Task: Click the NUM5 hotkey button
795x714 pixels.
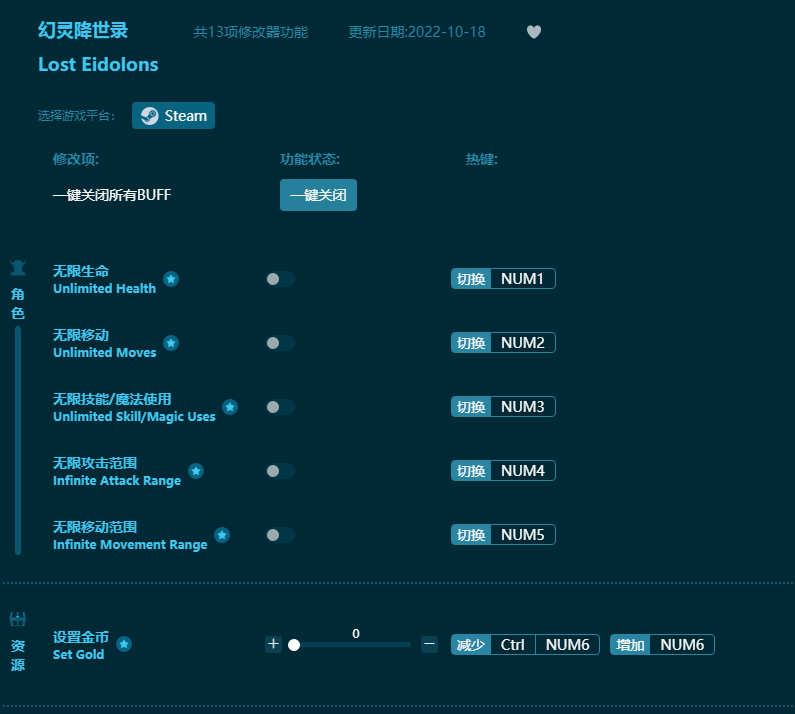Action: (x=522, y=534)
